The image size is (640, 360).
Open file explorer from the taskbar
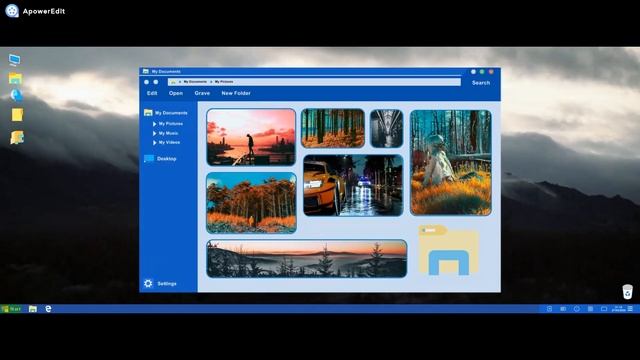tap(33, 309)
